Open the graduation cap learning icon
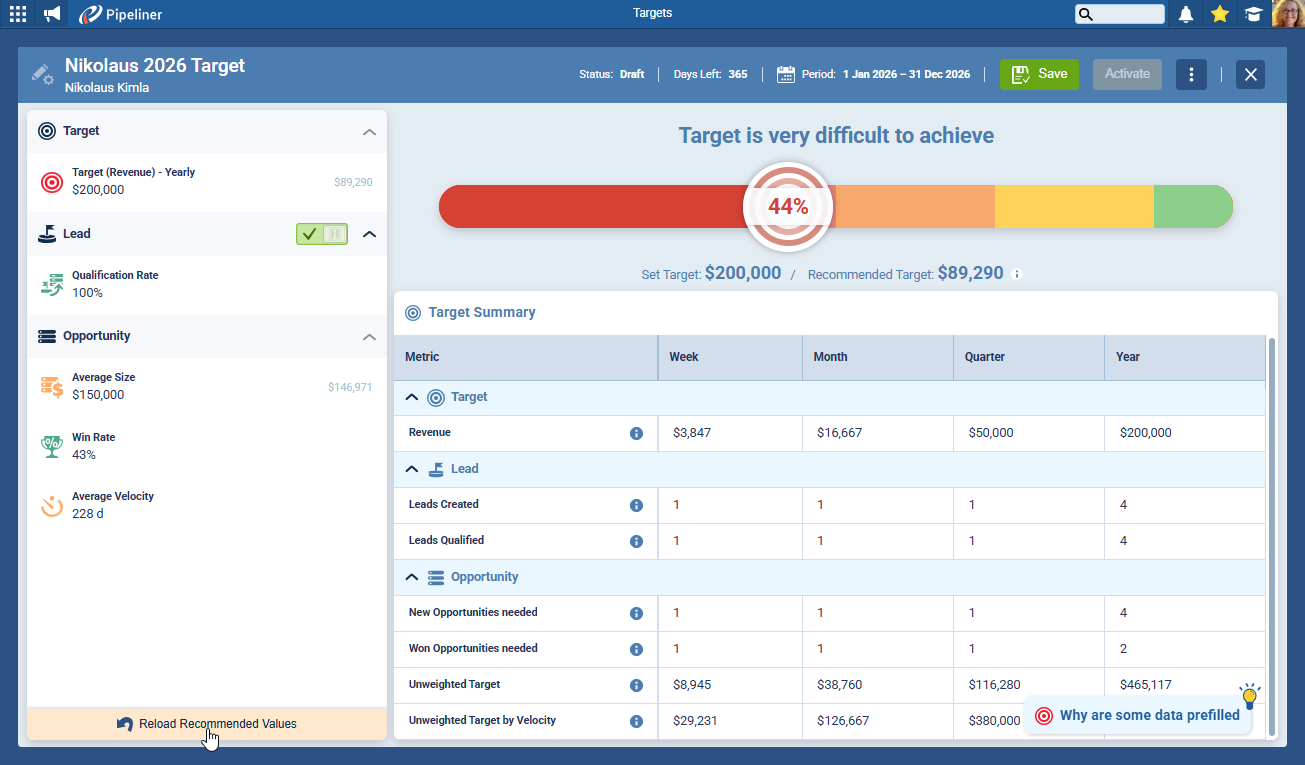This screenshot has width=1305, height=765. click(x=1252, y=14)
